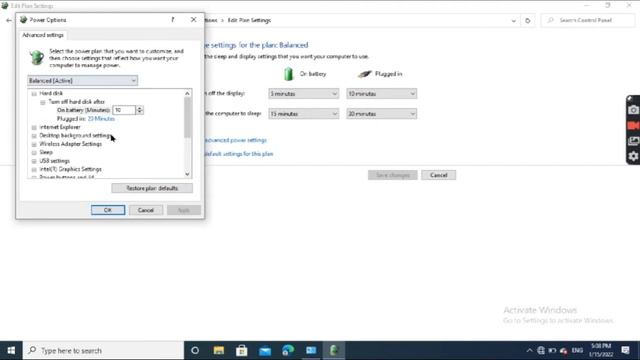
Task: Open the On battery display timeout dropdown
Action: pos(303,94)
